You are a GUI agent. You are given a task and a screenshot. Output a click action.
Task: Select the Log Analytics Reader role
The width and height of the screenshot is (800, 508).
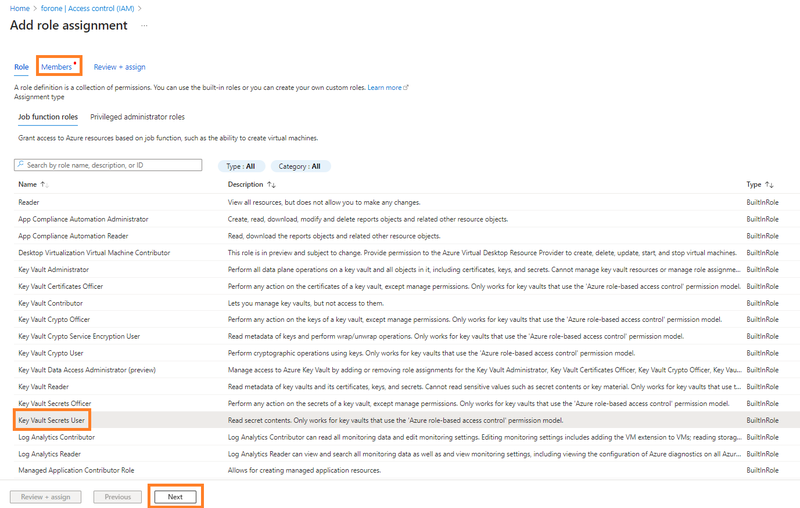pyautogui.click(x=49, y=454)
